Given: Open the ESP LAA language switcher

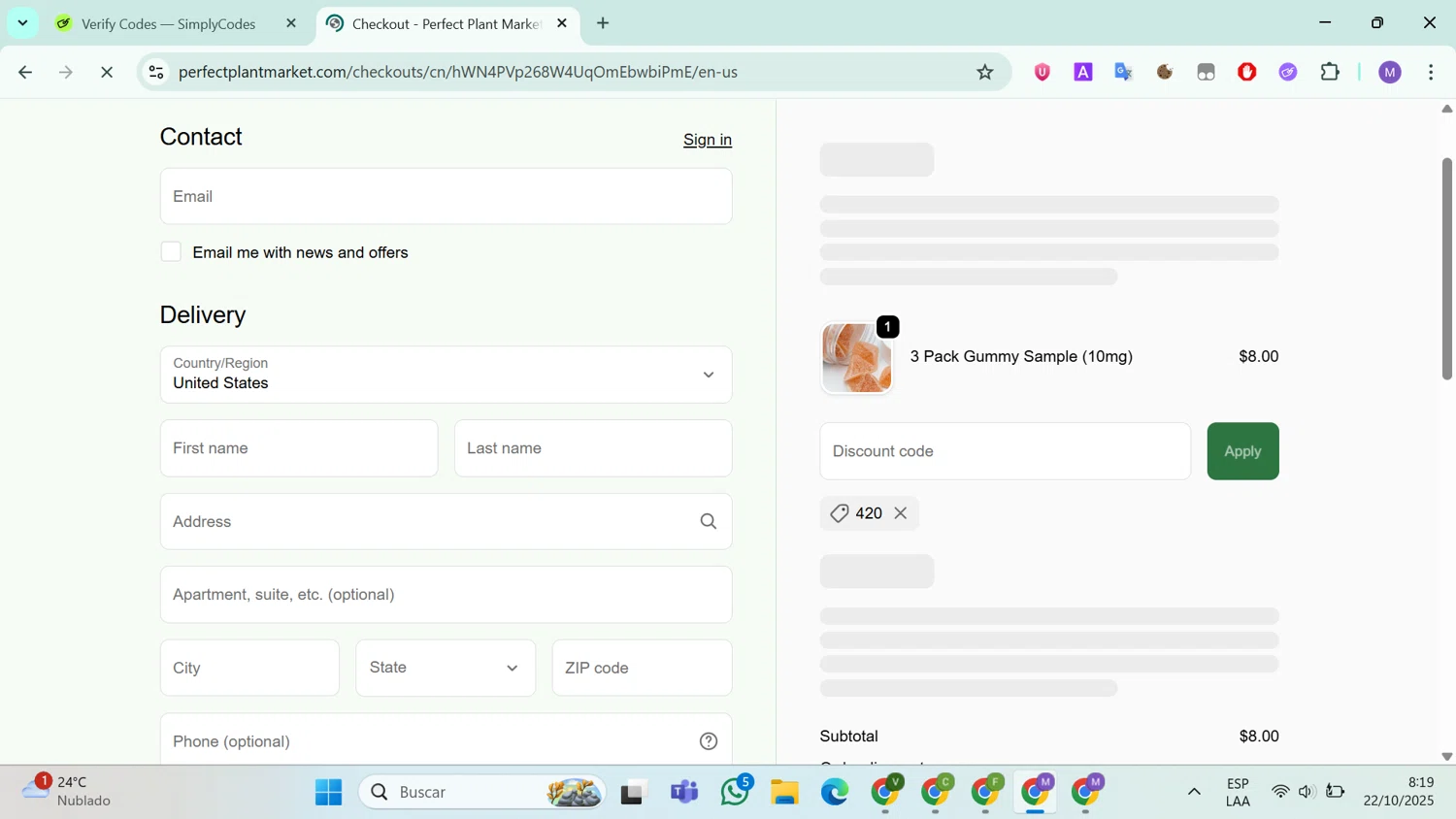Looking at the screenshot, I should coord(1238,792).
